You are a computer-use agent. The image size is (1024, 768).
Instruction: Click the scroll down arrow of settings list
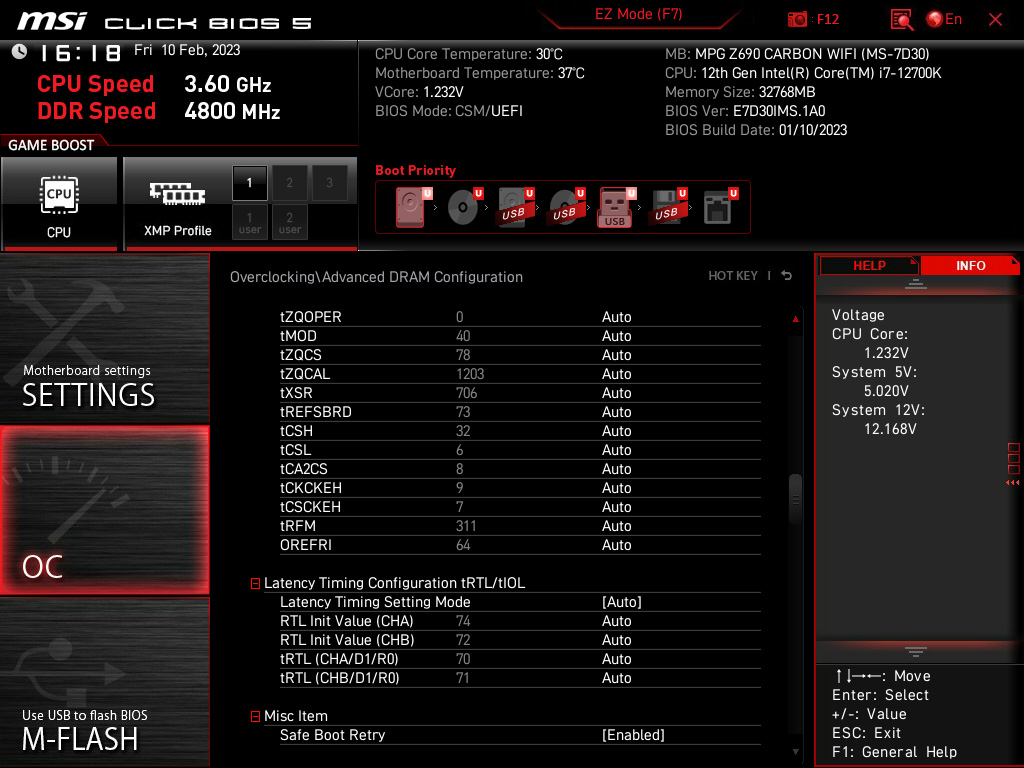795,752
